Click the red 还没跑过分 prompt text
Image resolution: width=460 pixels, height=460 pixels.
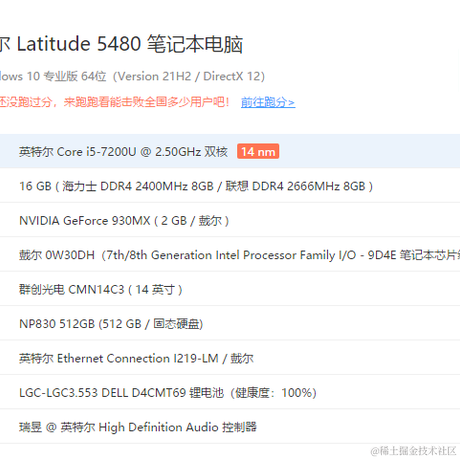tap(115, 102)
